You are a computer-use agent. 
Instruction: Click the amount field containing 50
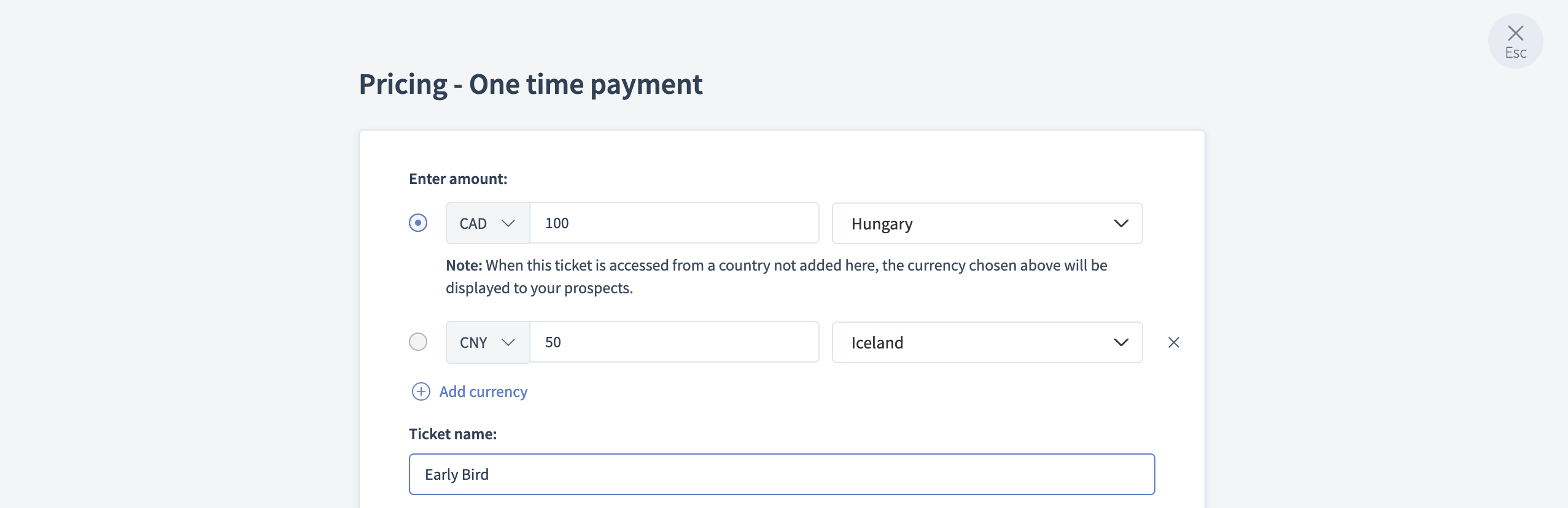674,342
